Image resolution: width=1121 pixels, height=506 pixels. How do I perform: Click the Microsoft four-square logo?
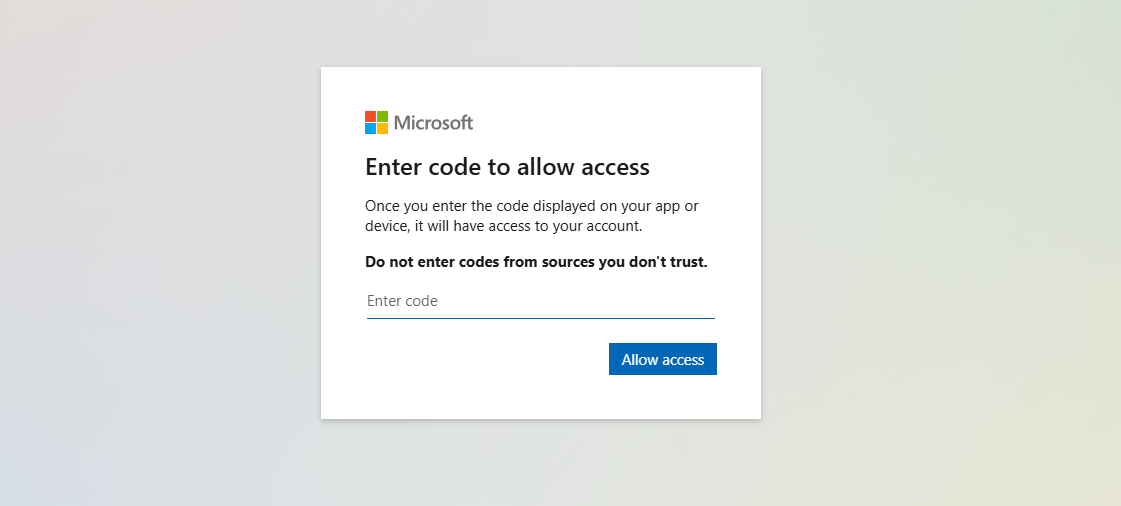(x=376, y=122)
